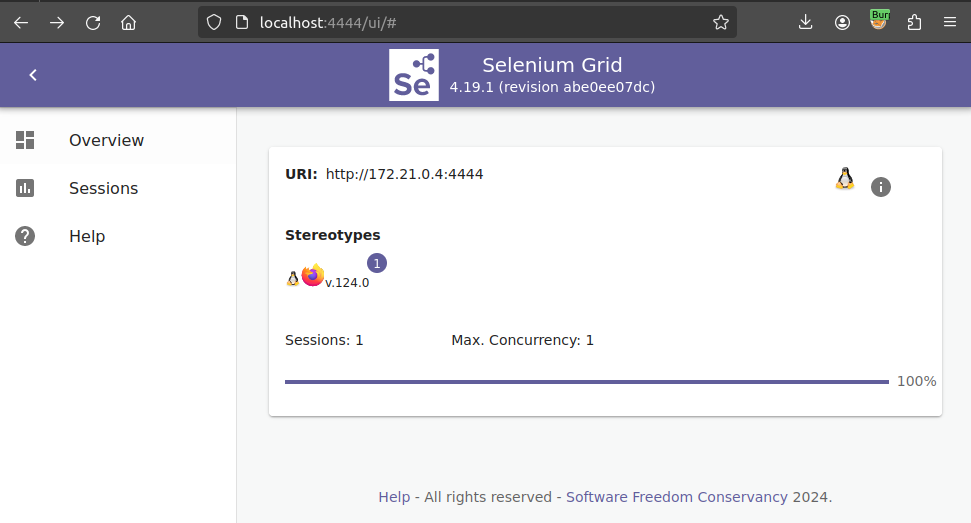Click the Overview dashboard icon

pos(25,141)
